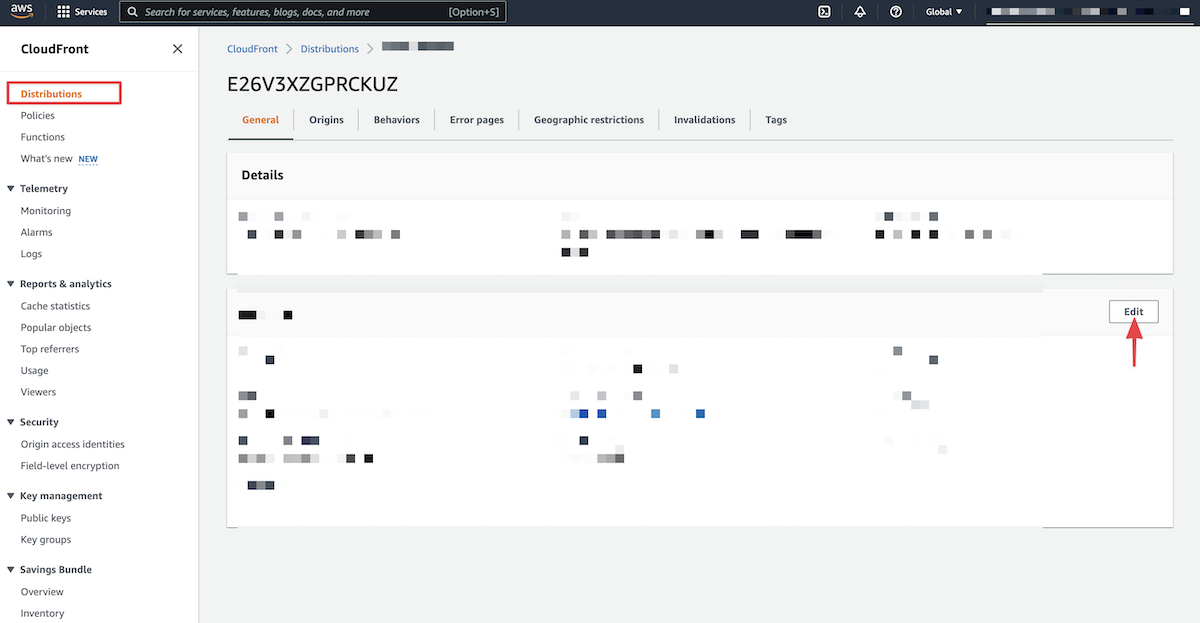1200x623 pixels.
Task: Click the distribution ID heading E26V3XZGPRCKUZ
Action: (312, 84)
